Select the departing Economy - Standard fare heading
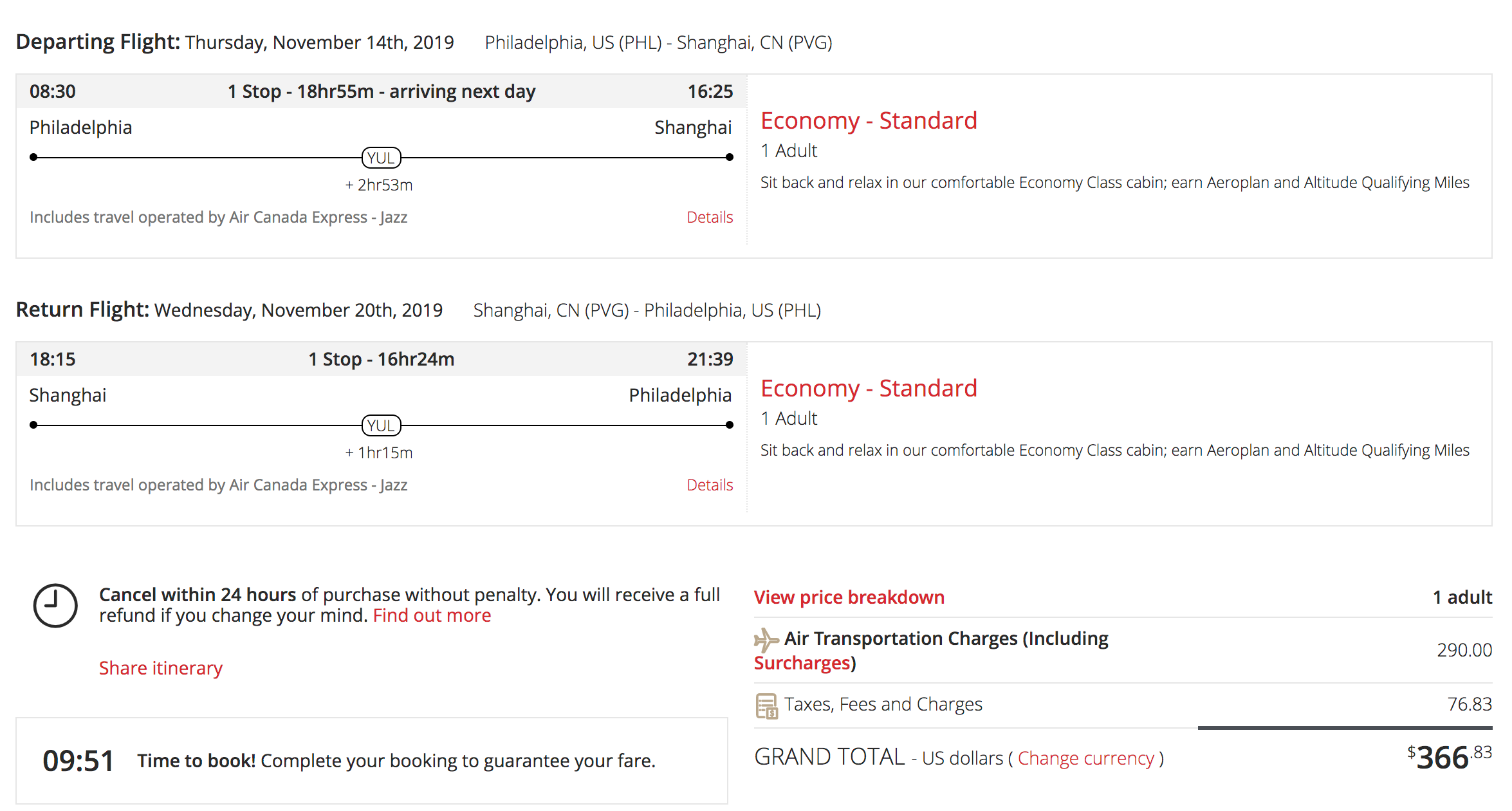The width and height of the screenshot is (1512, 811). coord(869,120)
